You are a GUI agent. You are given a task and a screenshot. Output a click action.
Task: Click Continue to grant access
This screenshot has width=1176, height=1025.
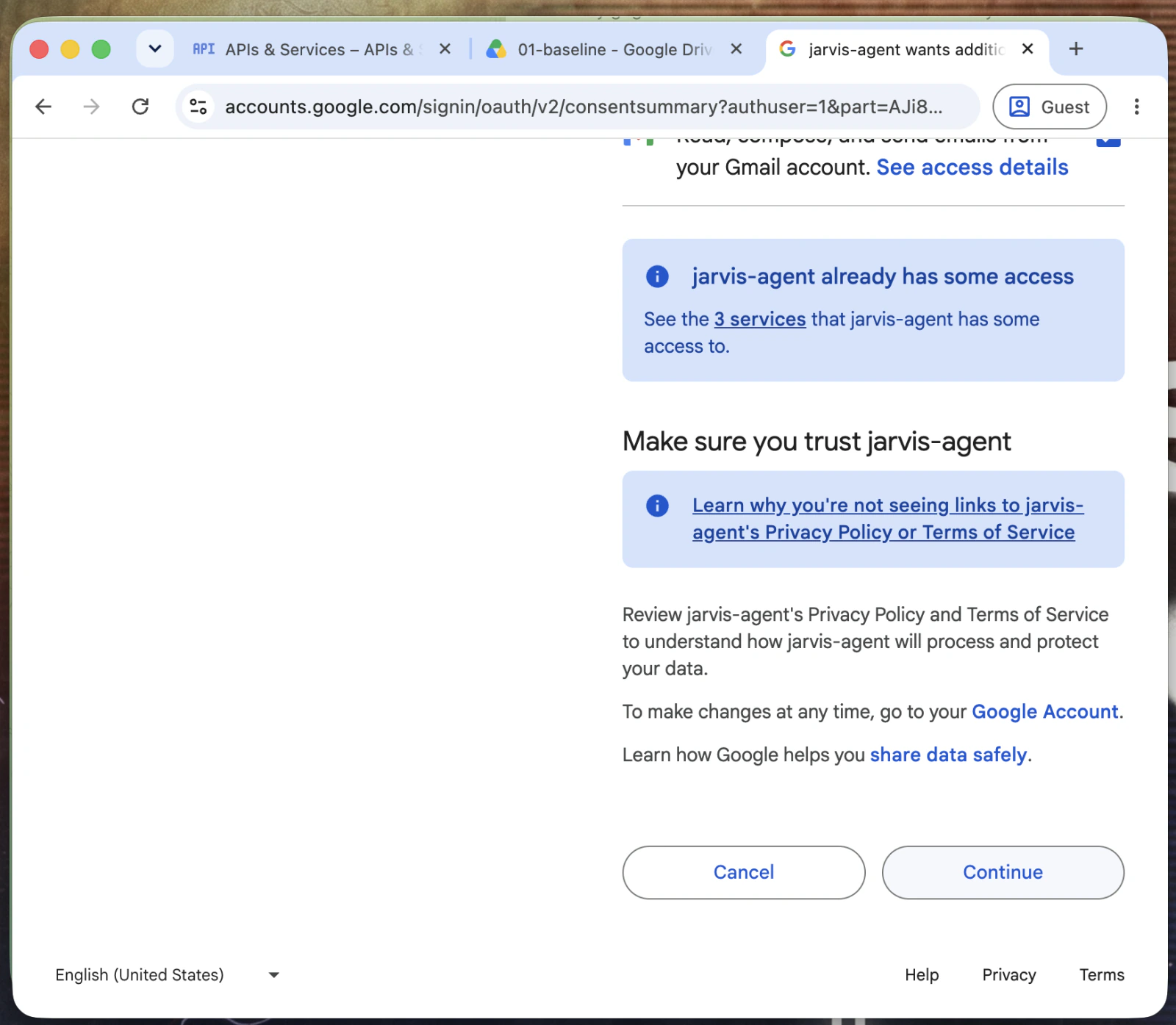pyautogui.click(x=1003, y=873)
